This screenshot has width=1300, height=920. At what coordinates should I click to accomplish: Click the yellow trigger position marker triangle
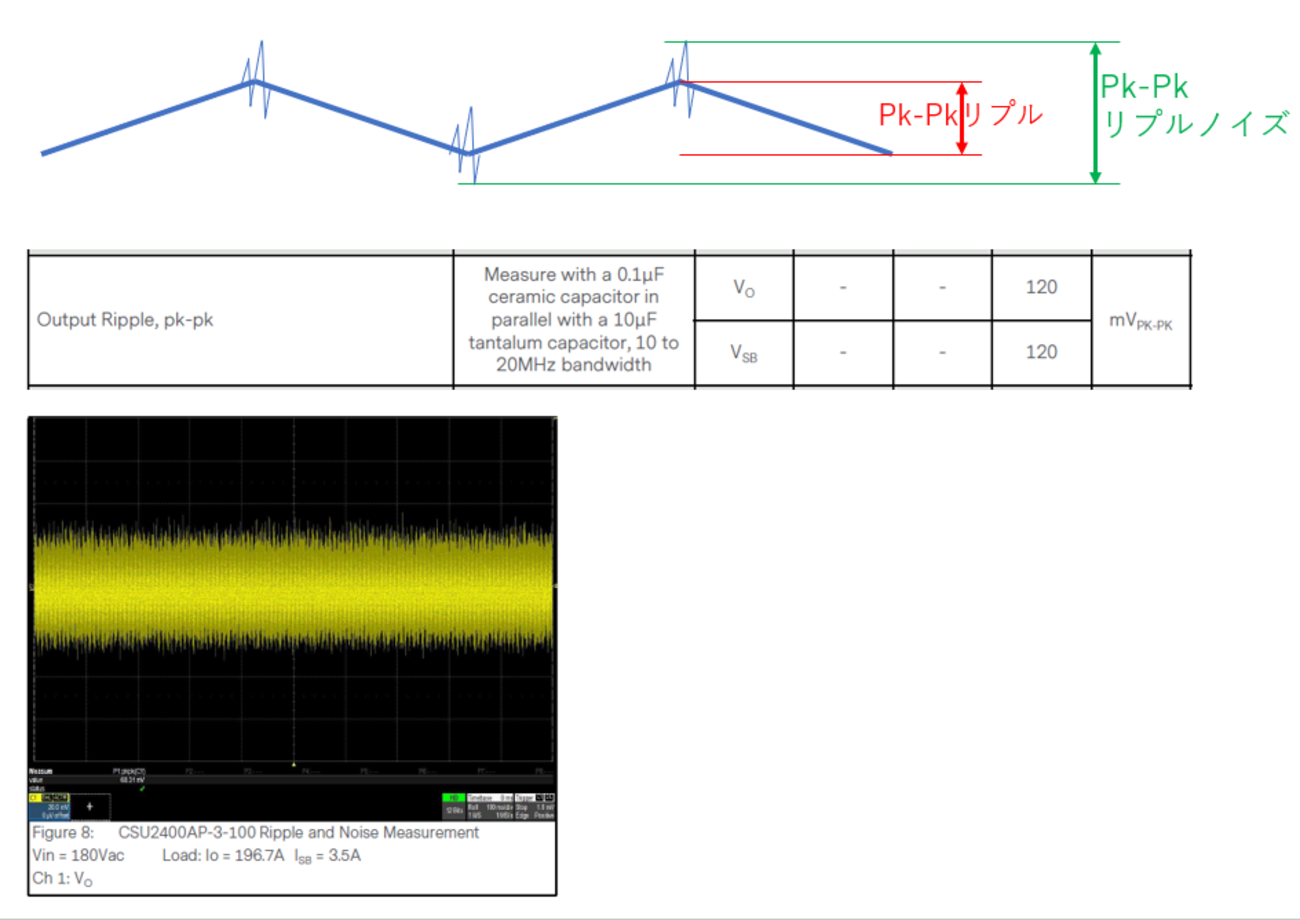tap(294, 765)
